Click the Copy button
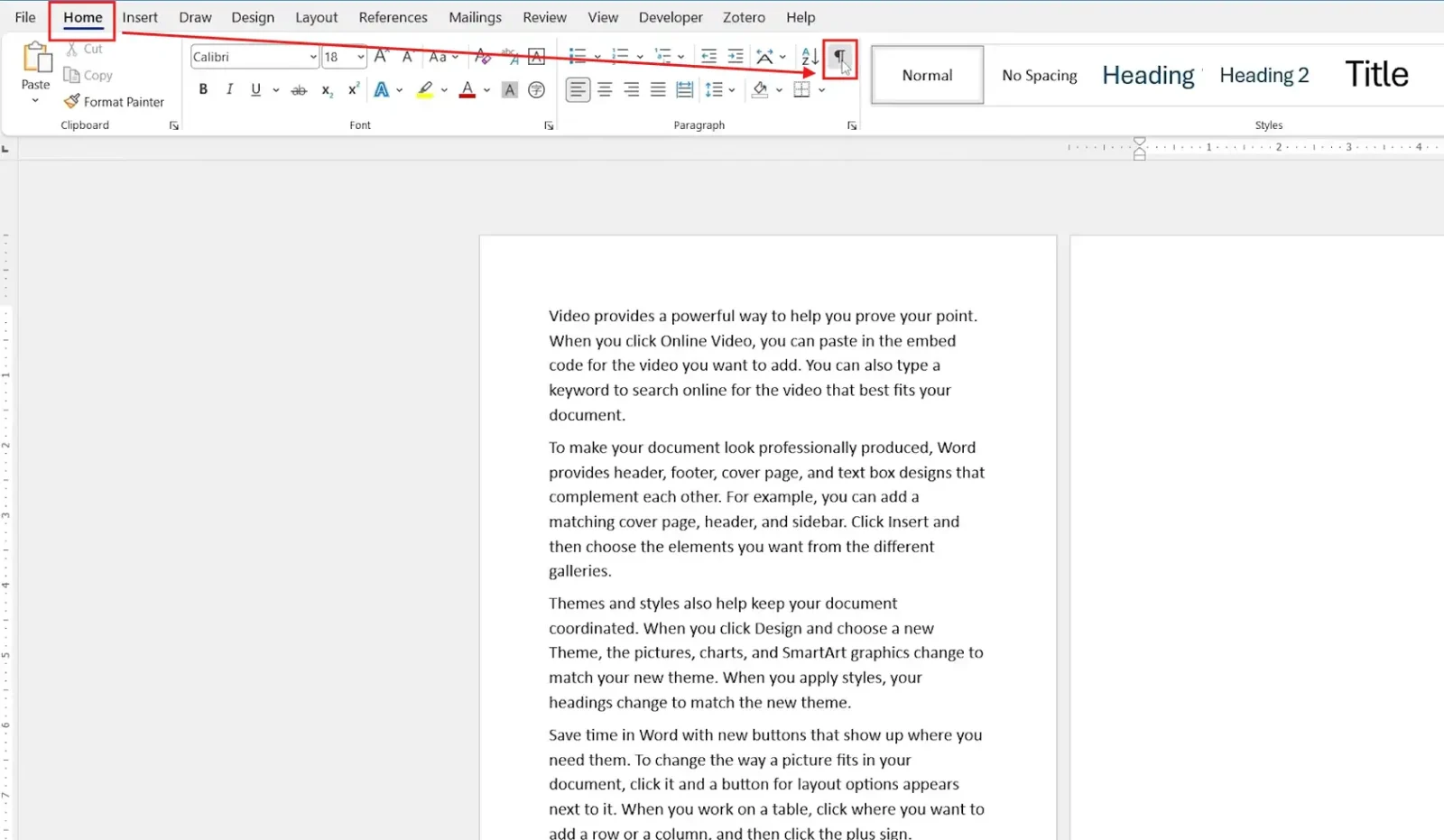 pyautogui.click(x=88, y=76)
